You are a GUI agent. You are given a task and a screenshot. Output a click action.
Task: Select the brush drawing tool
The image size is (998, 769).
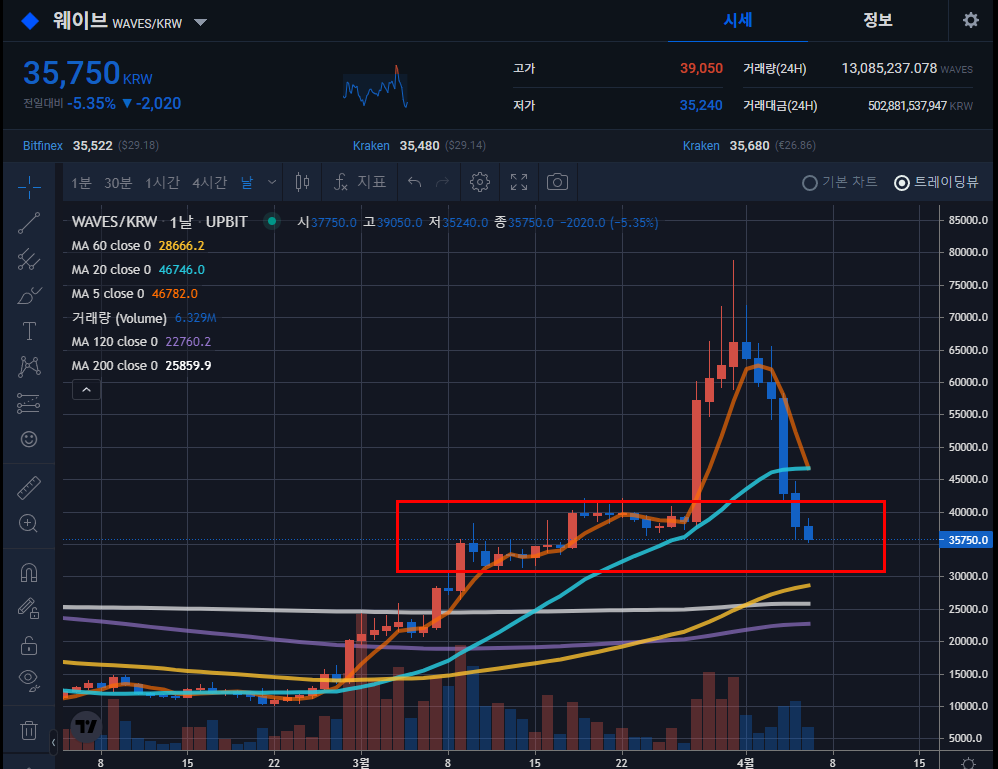[29, 295]
